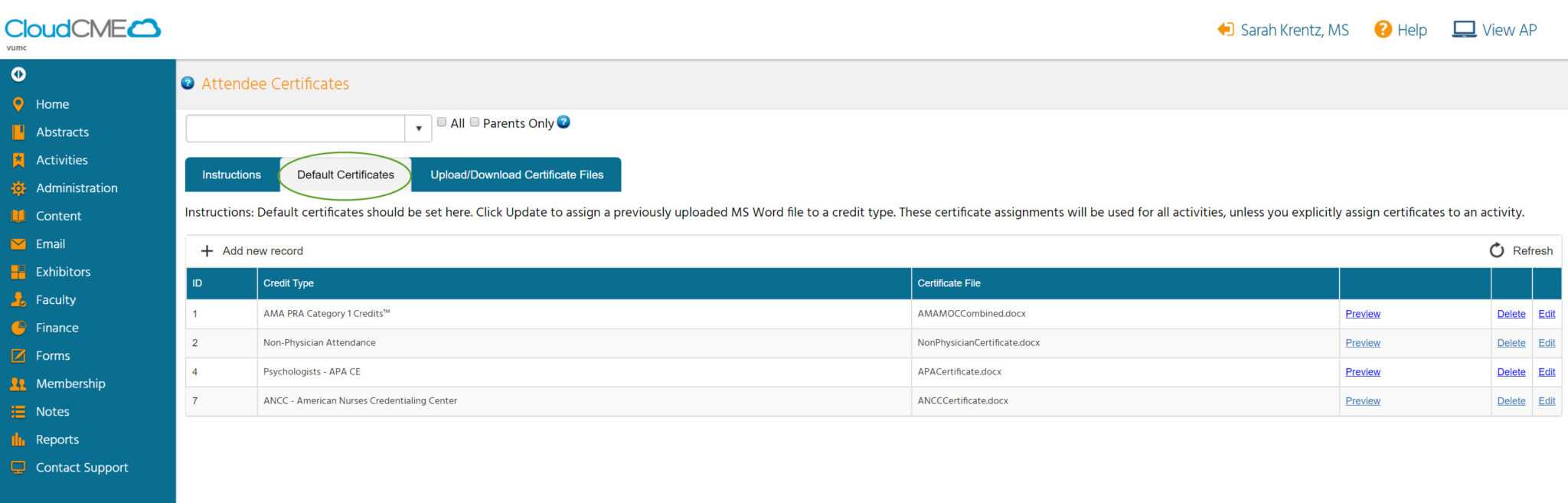This screenshot has width=1568, height=503.
Task: Enable the All checkbox
Action: tap(442, 121)
